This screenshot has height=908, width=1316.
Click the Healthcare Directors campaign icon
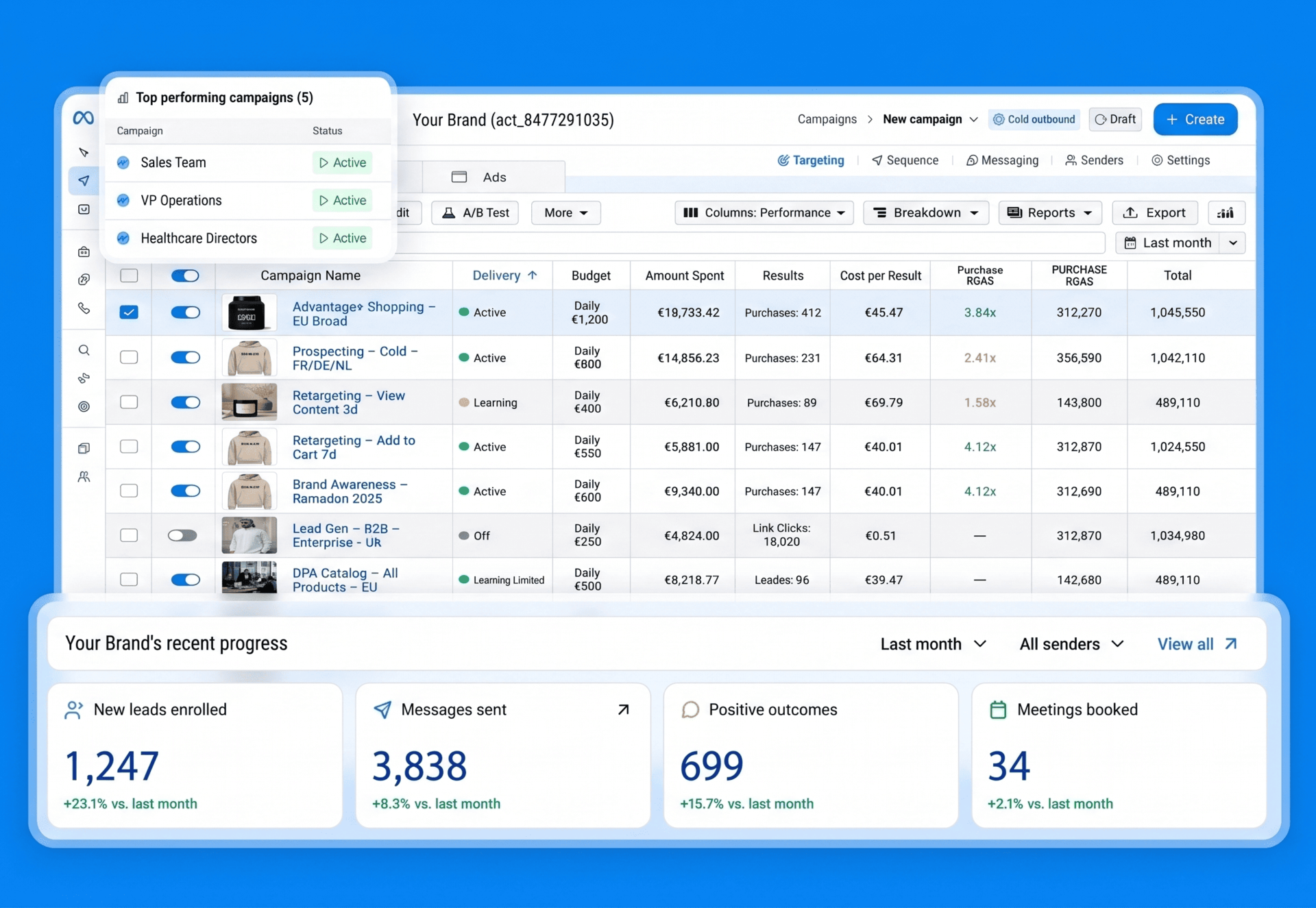click(123, 238)
